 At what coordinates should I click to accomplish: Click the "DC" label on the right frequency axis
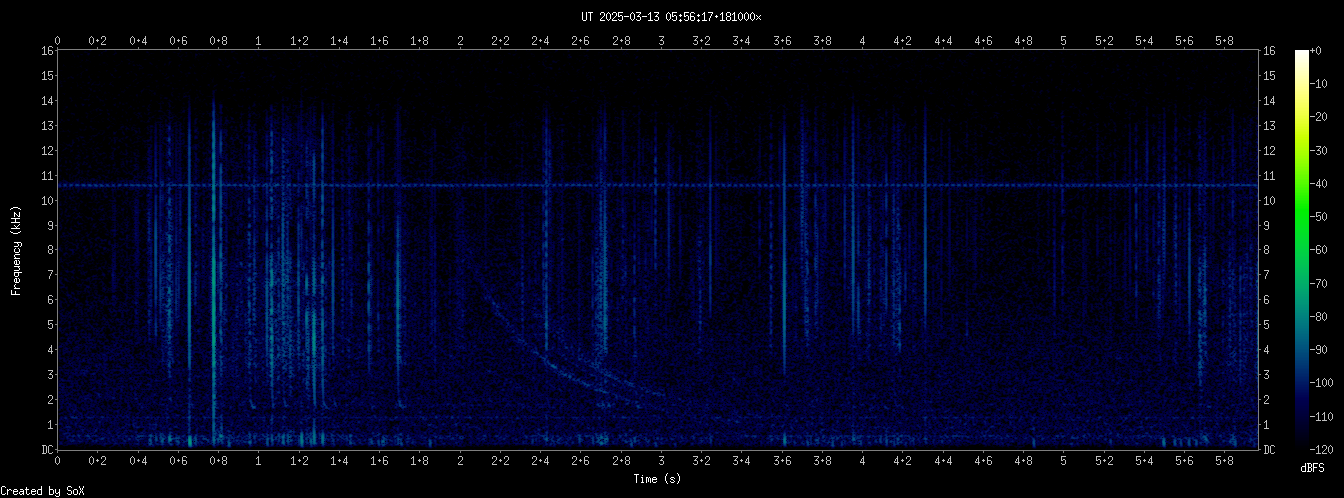point(1268,450)
